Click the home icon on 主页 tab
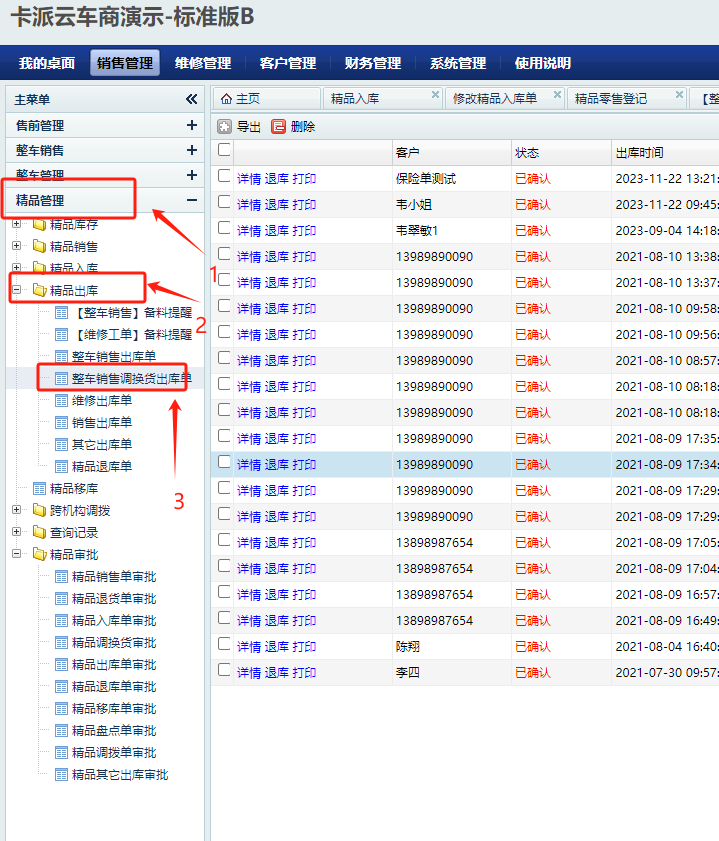 pos(226,98)
